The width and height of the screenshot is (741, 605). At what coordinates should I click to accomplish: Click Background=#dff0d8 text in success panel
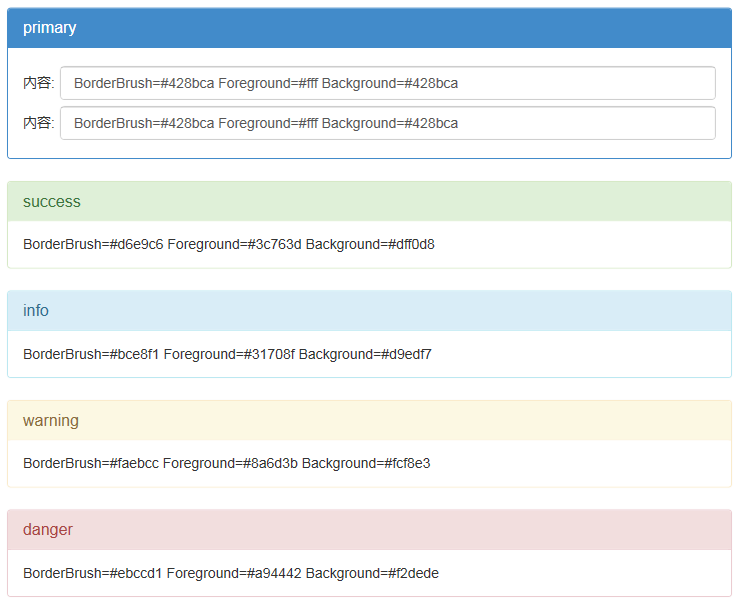(x=370, y=244)
